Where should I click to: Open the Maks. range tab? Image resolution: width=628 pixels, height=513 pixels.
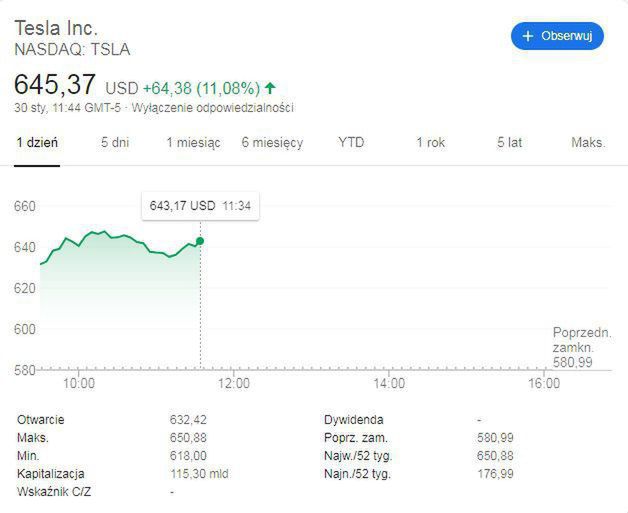tap(588, 143)
